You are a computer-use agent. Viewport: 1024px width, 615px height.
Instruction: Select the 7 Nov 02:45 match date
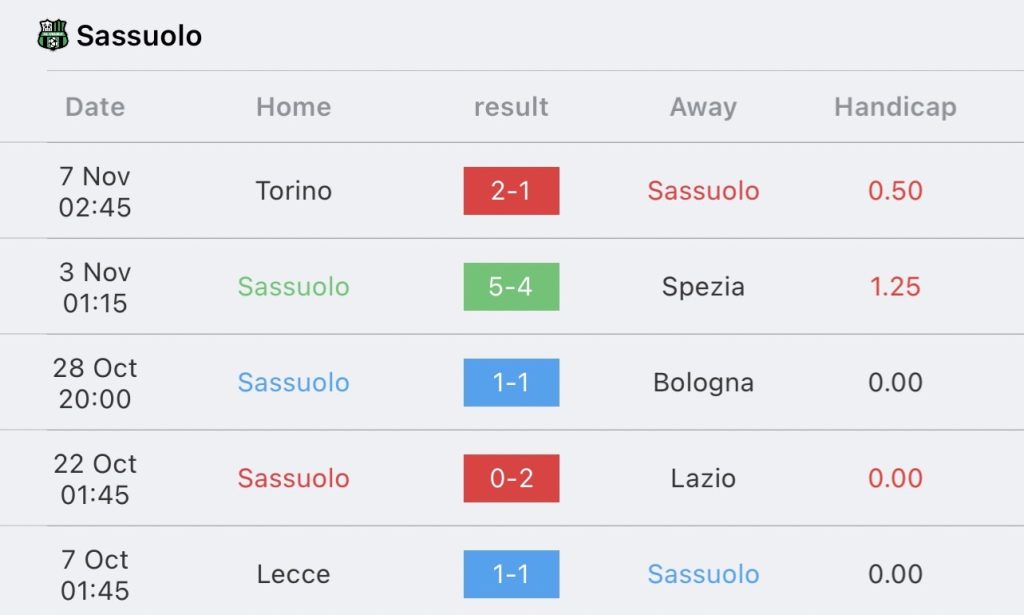coord(95,191)
